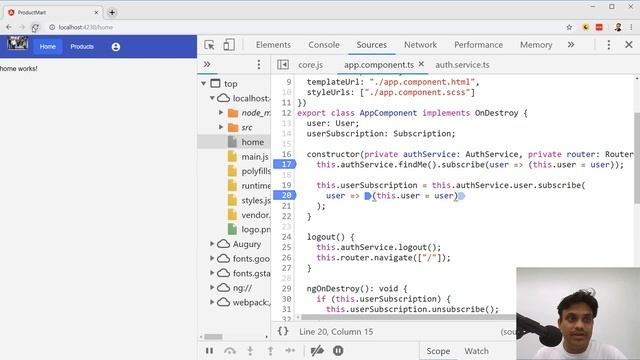Viewport: 640px width, 360px height.
Task: Show more navigator tabs chevron
Action: tap(207, 64)
